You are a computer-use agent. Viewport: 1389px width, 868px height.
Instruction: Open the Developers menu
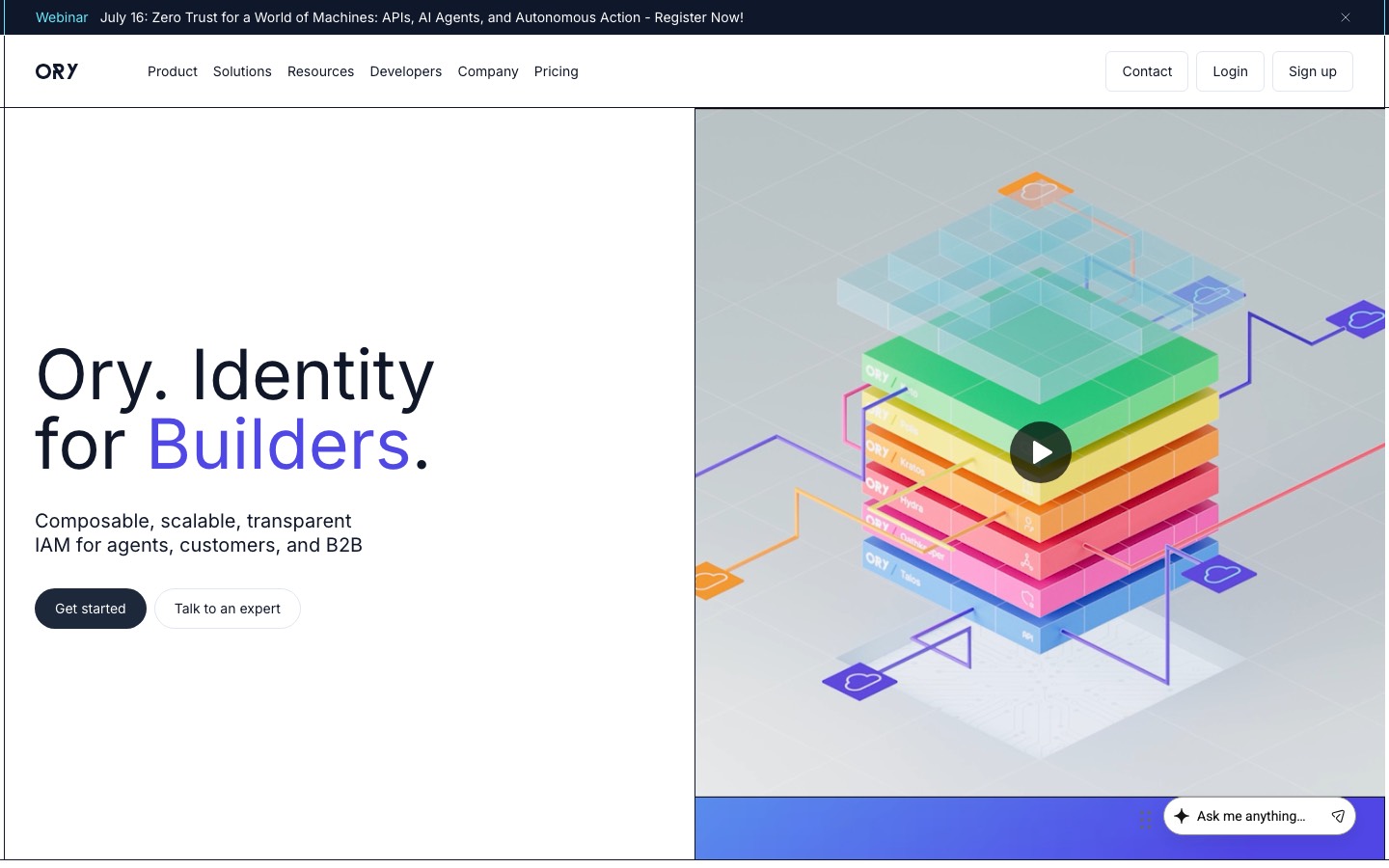point(406,71)
